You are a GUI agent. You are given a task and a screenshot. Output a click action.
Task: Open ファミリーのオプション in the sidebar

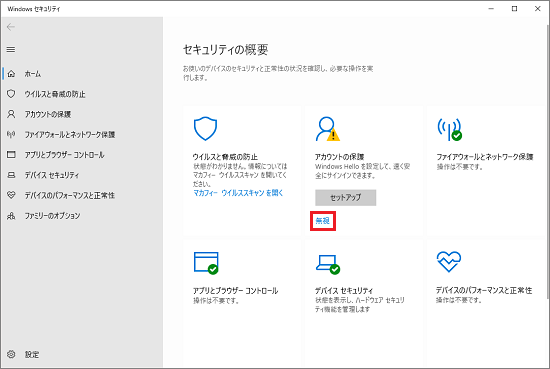click(x=52, y=216)
